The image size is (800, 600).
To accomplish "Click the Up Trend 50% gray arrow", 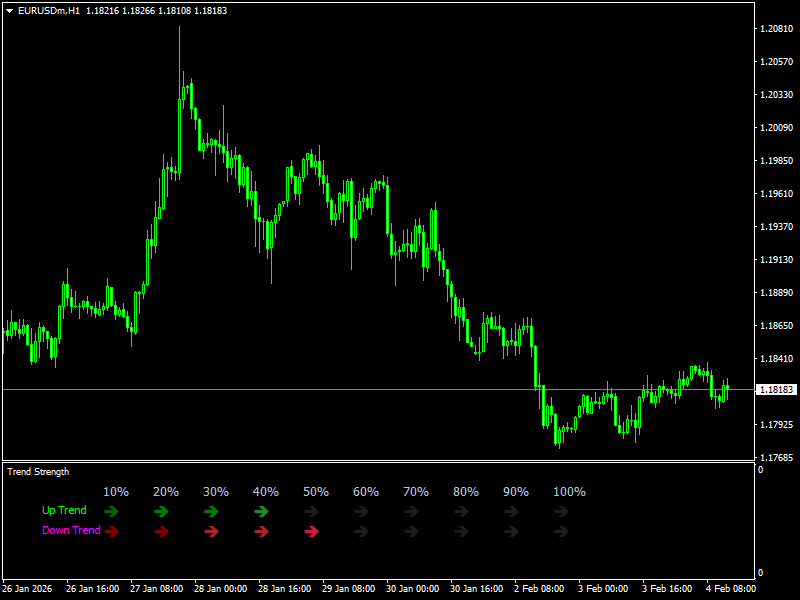I will [x=312, y=511].
